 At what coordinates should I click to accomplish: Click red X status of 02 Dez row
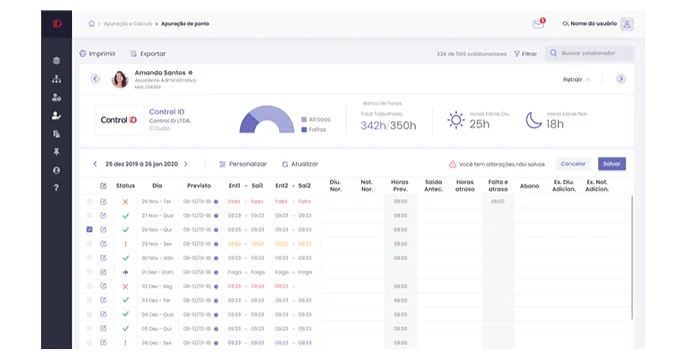[x=126, y=287]
